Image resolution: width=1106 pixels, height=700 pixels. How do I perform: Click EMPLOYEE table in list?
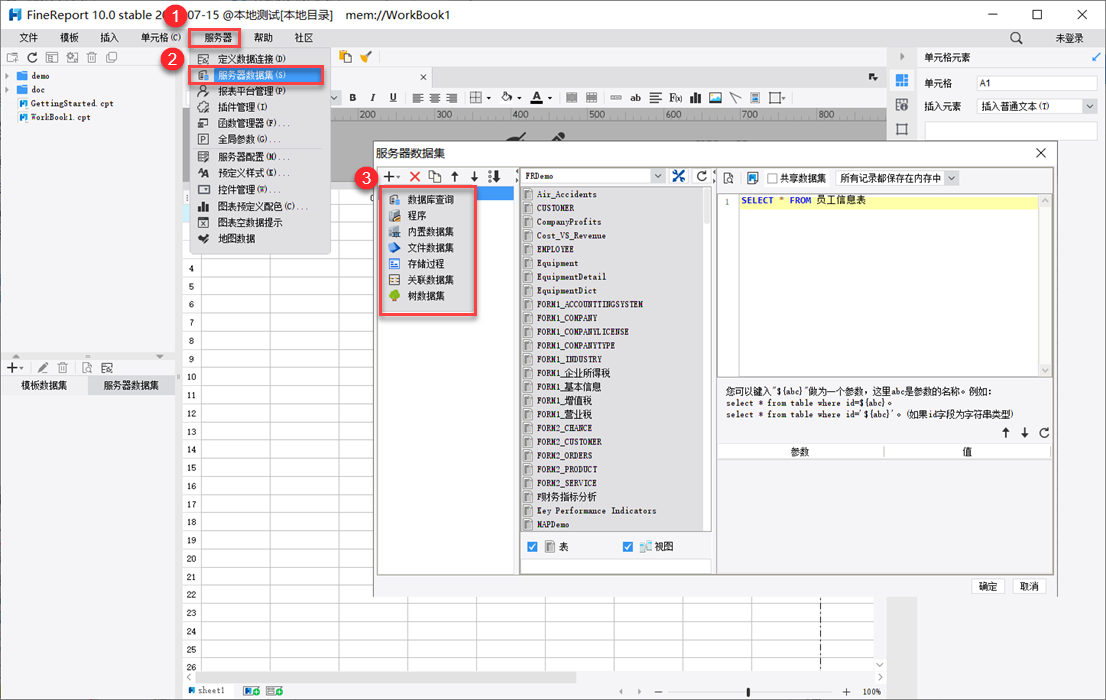(555, 249)
